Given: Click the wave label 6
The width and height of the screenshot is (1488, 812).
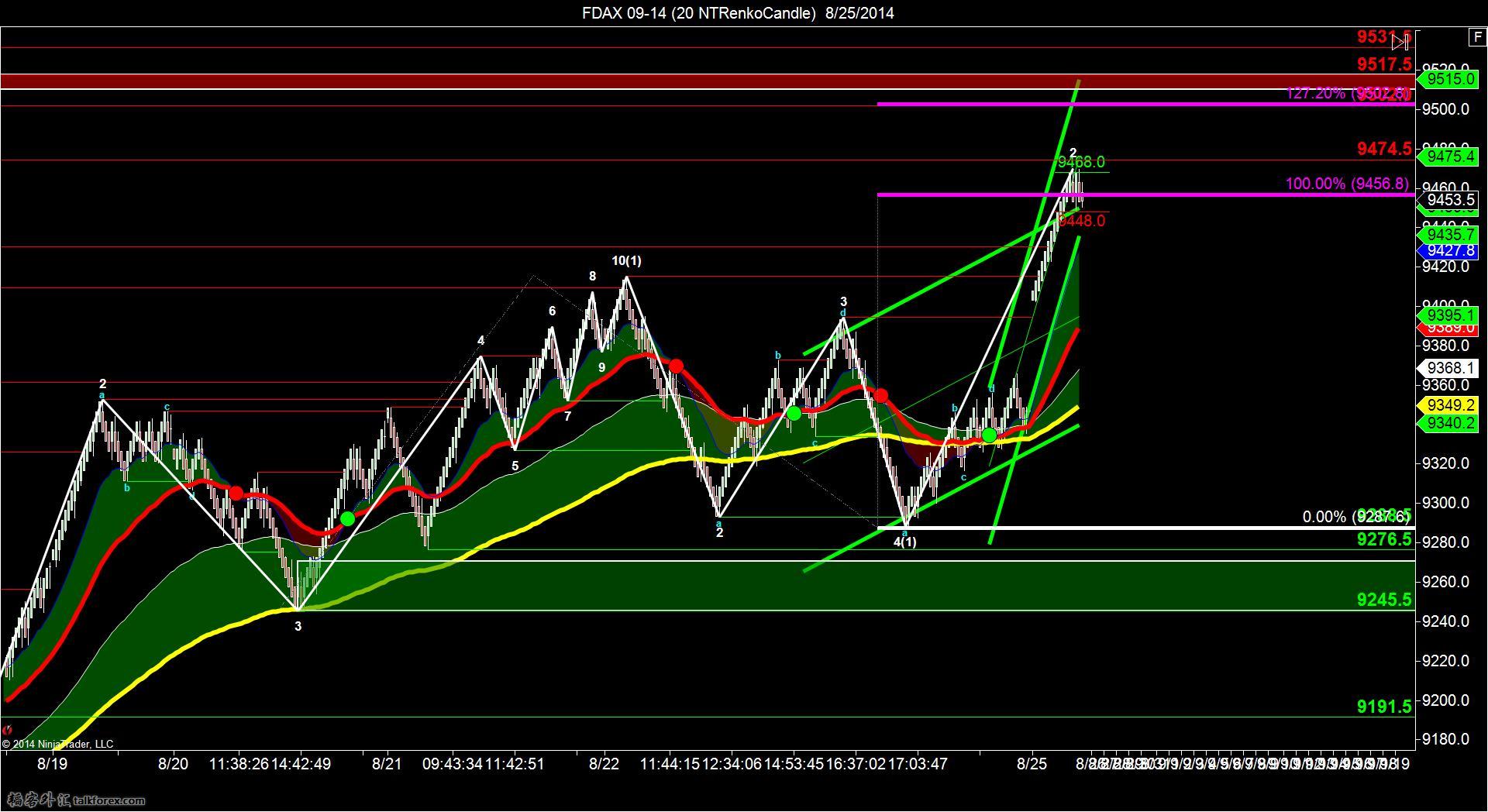Looking at the screenshot, I should tap(552, 311).
